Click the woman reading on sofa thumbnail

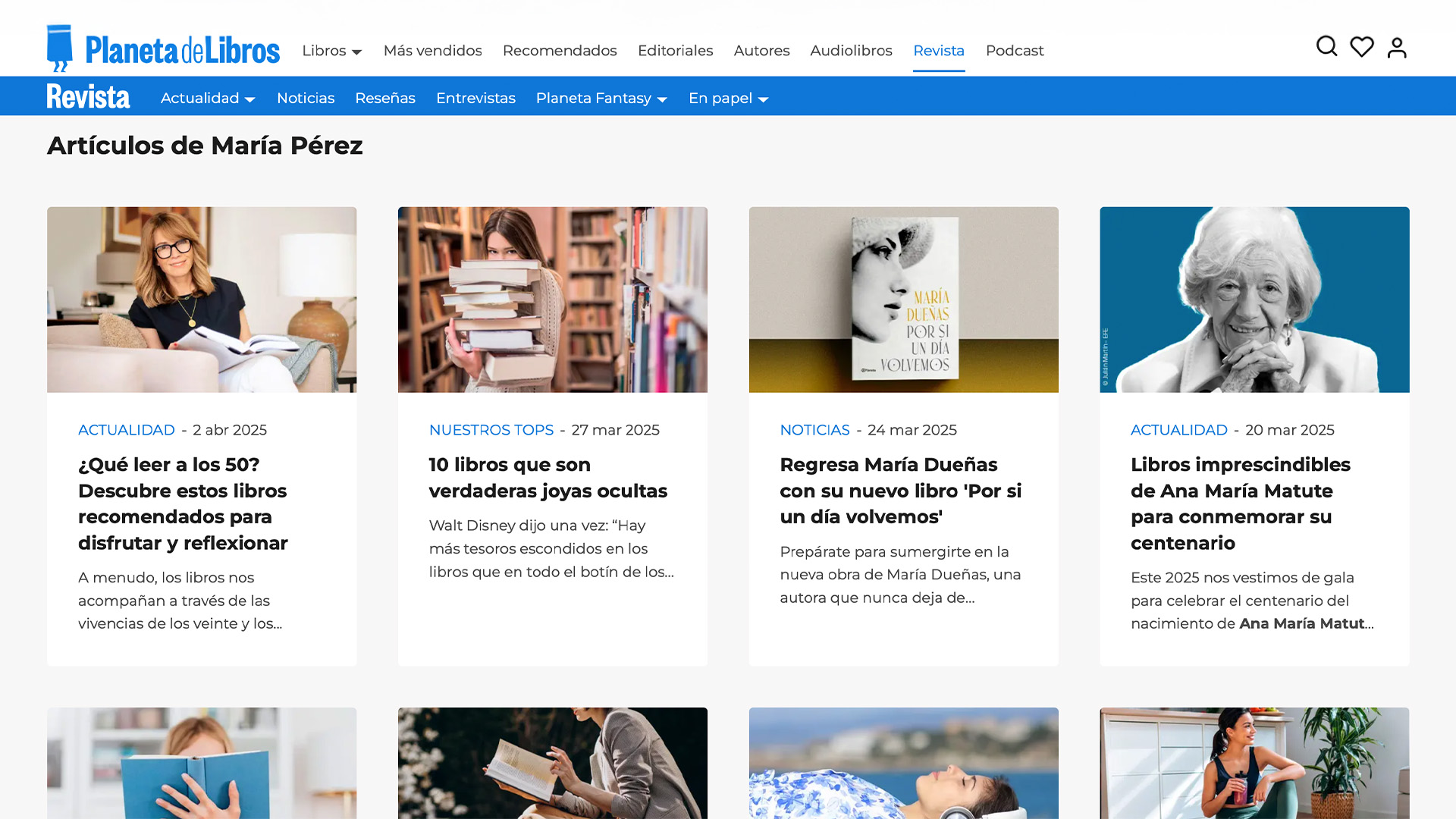[x=202, y=300]
